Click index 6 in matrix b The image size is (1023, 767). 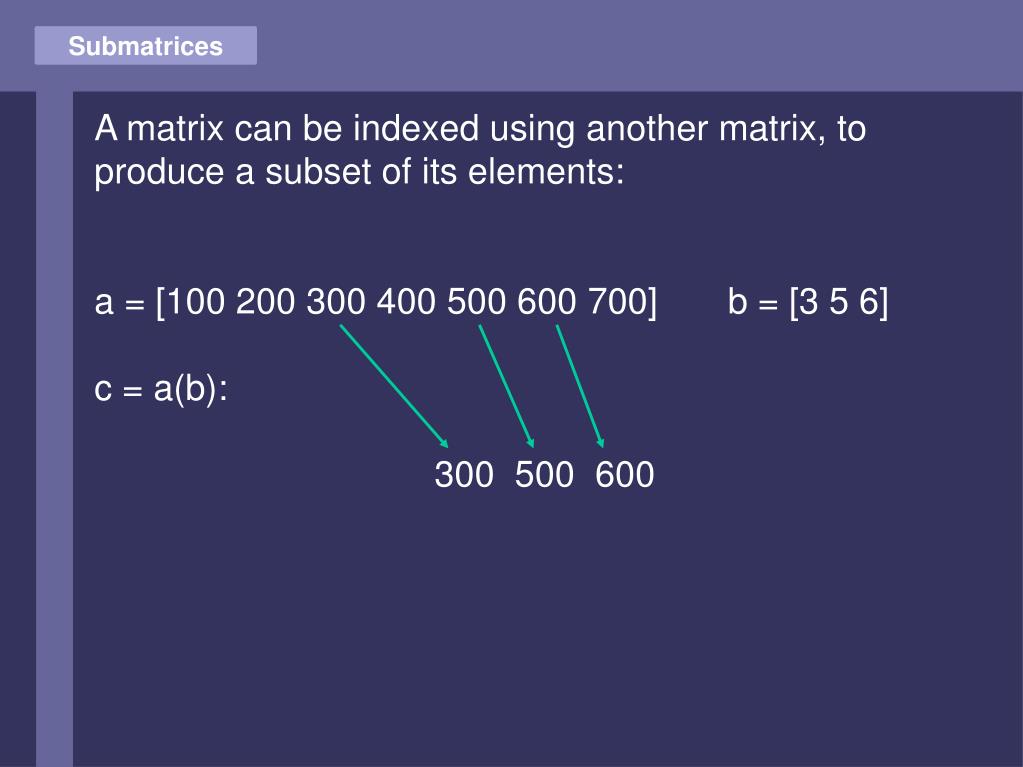tap(868, 302)
